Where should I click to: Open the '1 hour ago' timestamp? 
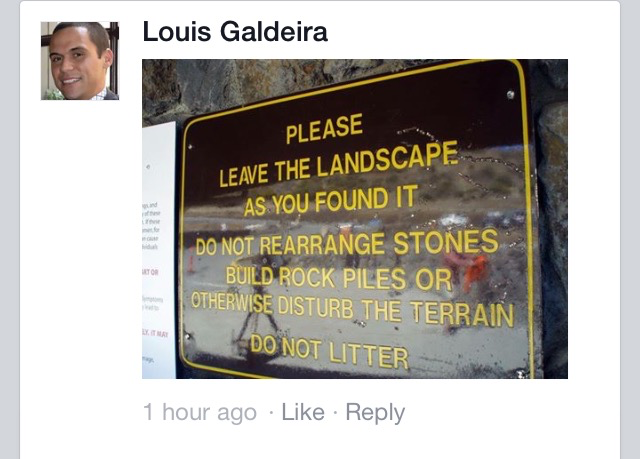pos(200,412)
